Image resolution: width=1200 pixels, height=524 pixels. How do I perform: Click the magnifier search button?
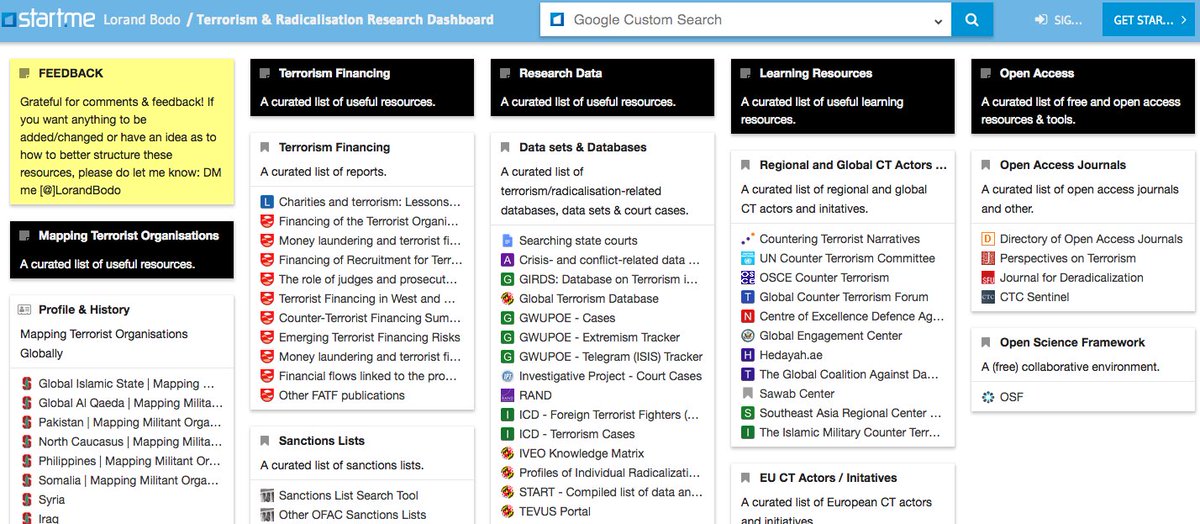(971, 19)
